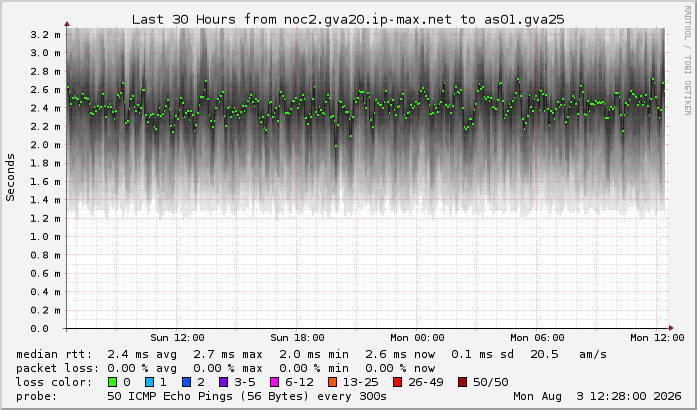Screen dimensions: 697x410
Task: Click the red 26-49 loss color swatch
Action: (x=397, y=382)
